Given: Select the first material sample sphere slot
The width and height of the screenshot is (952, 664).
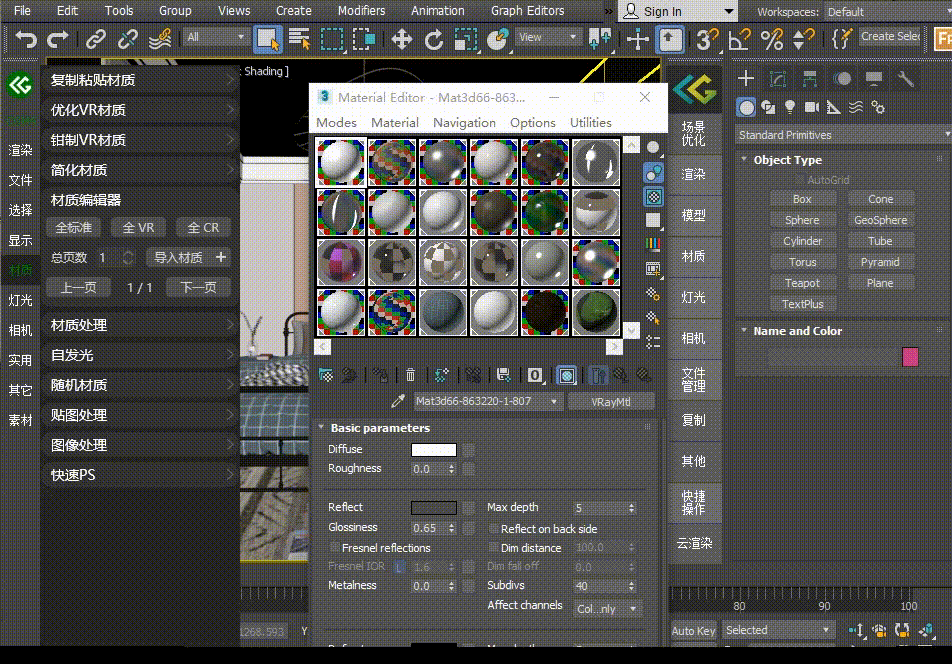Looking at the screenshot, I should click(x=341, y=161).
